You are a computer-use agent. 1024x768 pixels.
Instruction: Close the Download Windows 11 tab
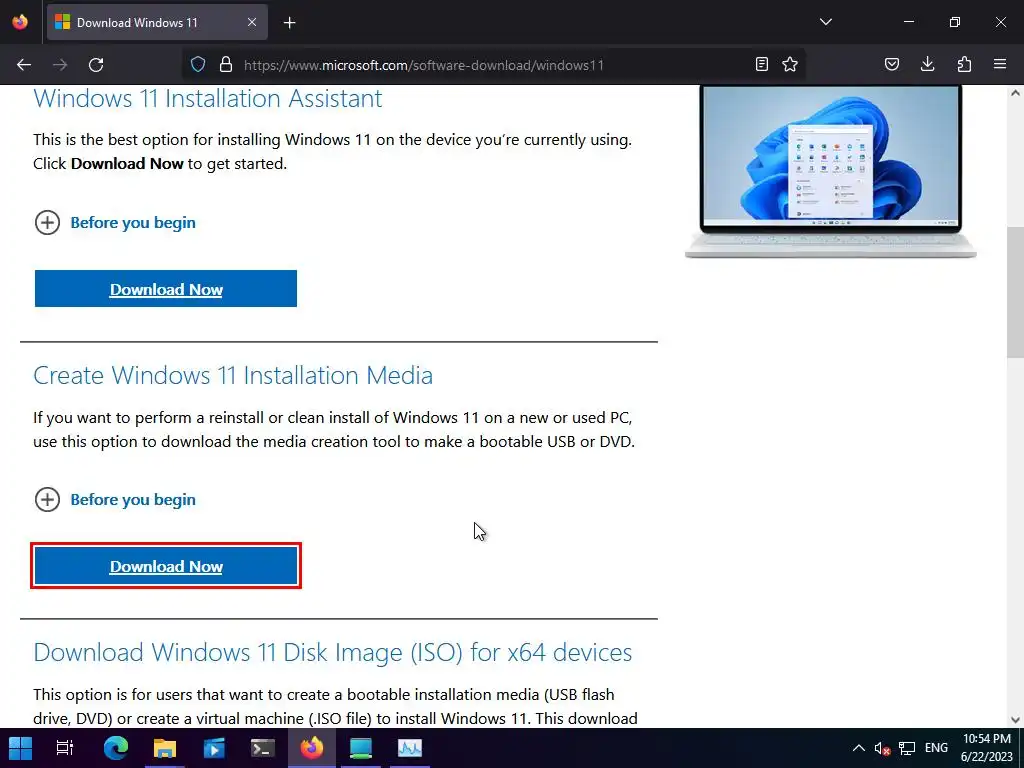[252, 23]
